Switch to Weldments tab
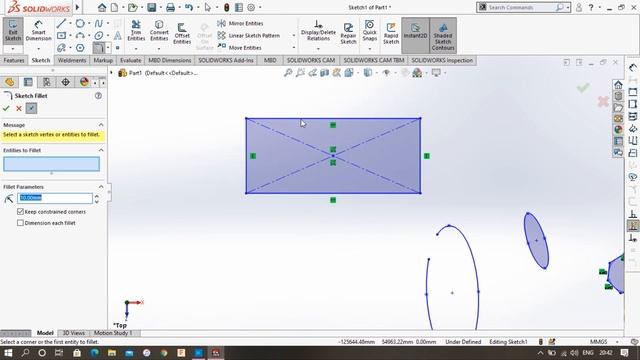640x360 pixels. pos(72,60)
